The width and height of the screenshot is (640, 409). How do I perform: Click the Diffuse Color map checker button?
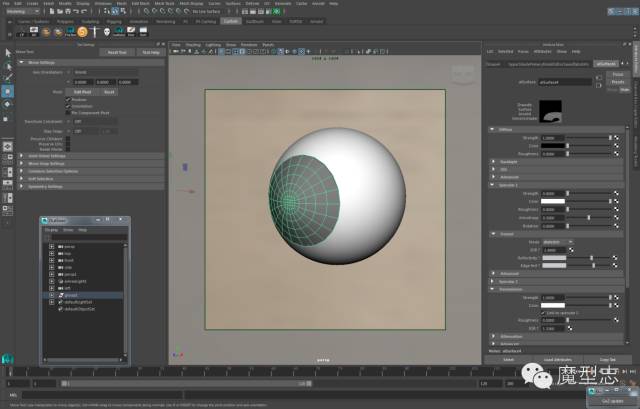(x=616, y=146)
